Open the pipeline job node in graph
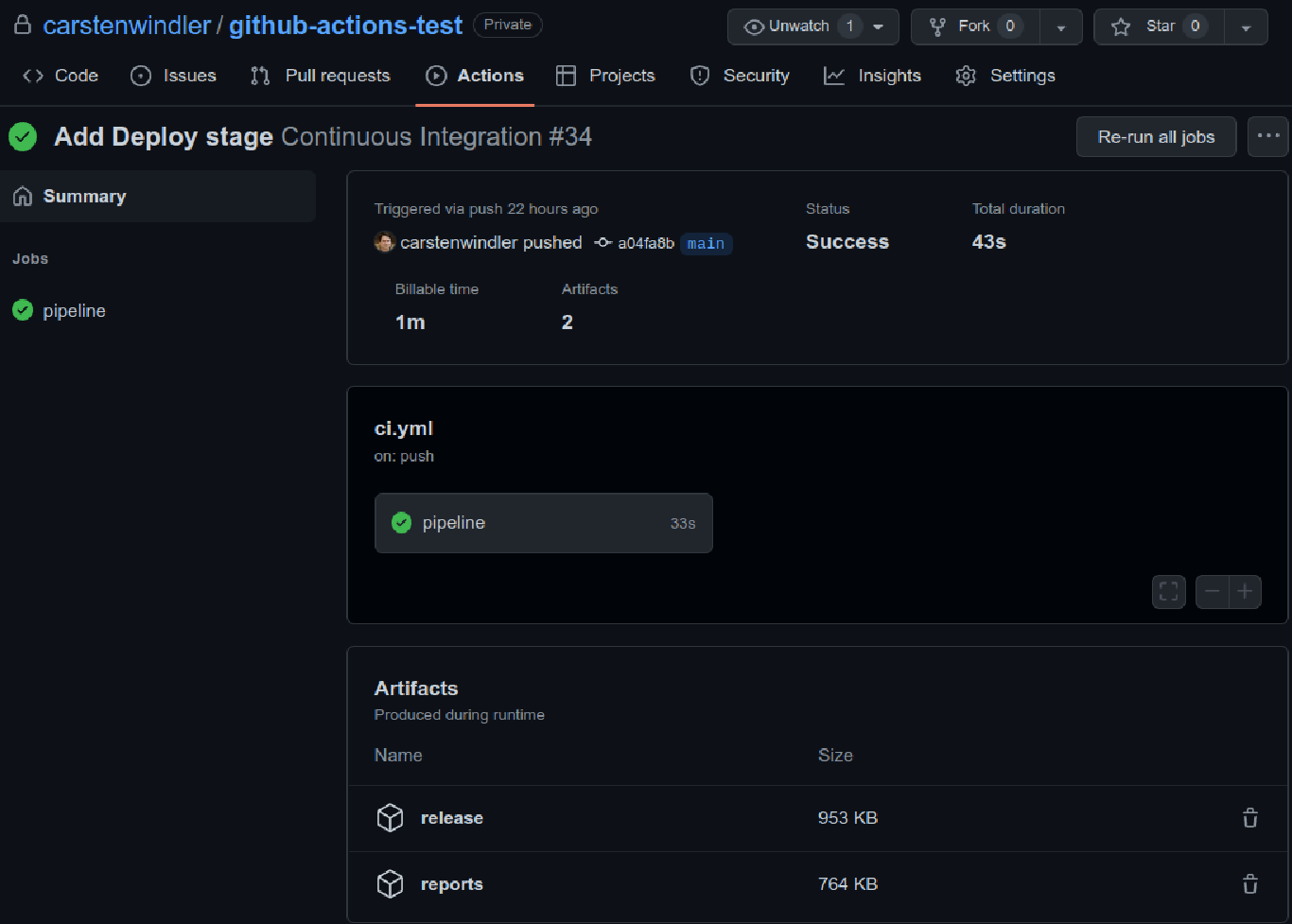Screen dimensions: 1292x924 tap(544, 523)
